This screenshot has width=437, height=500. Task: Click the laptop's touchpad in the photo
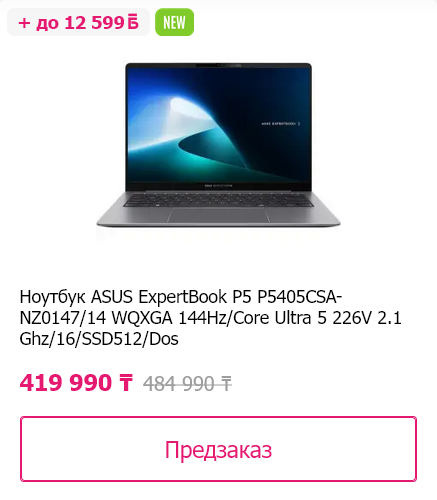coord(218,215)
